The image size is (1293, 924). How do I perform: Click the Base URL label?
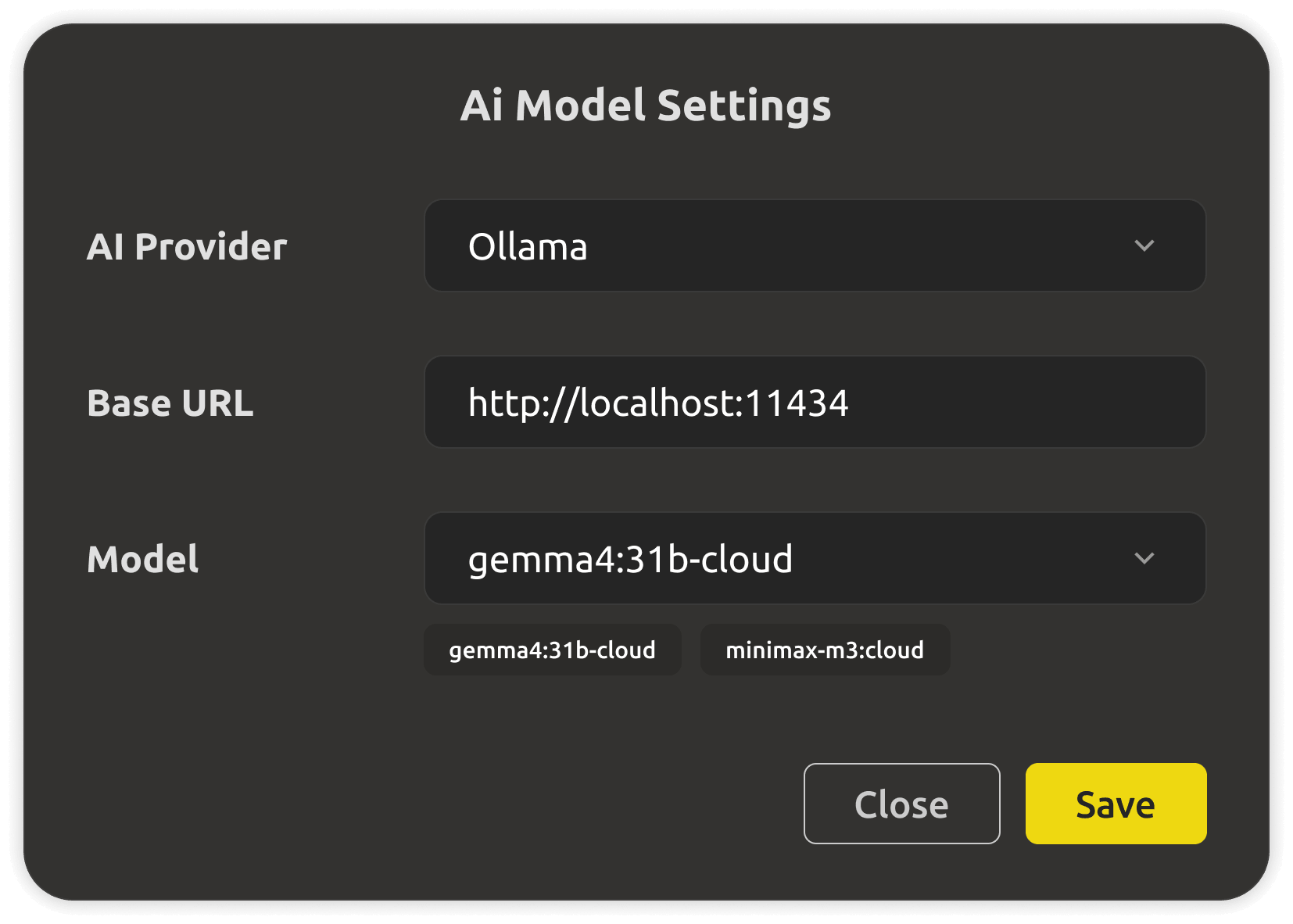click(x=170, y=403)
